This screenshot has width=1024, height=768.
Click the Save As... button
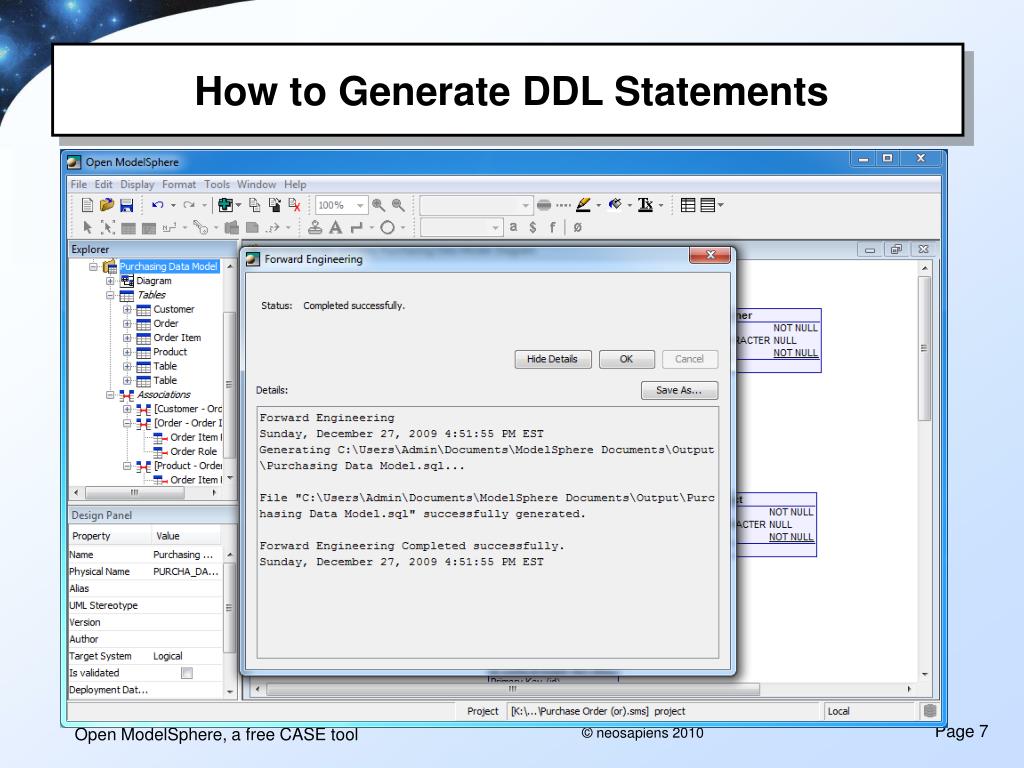[679, 391]
